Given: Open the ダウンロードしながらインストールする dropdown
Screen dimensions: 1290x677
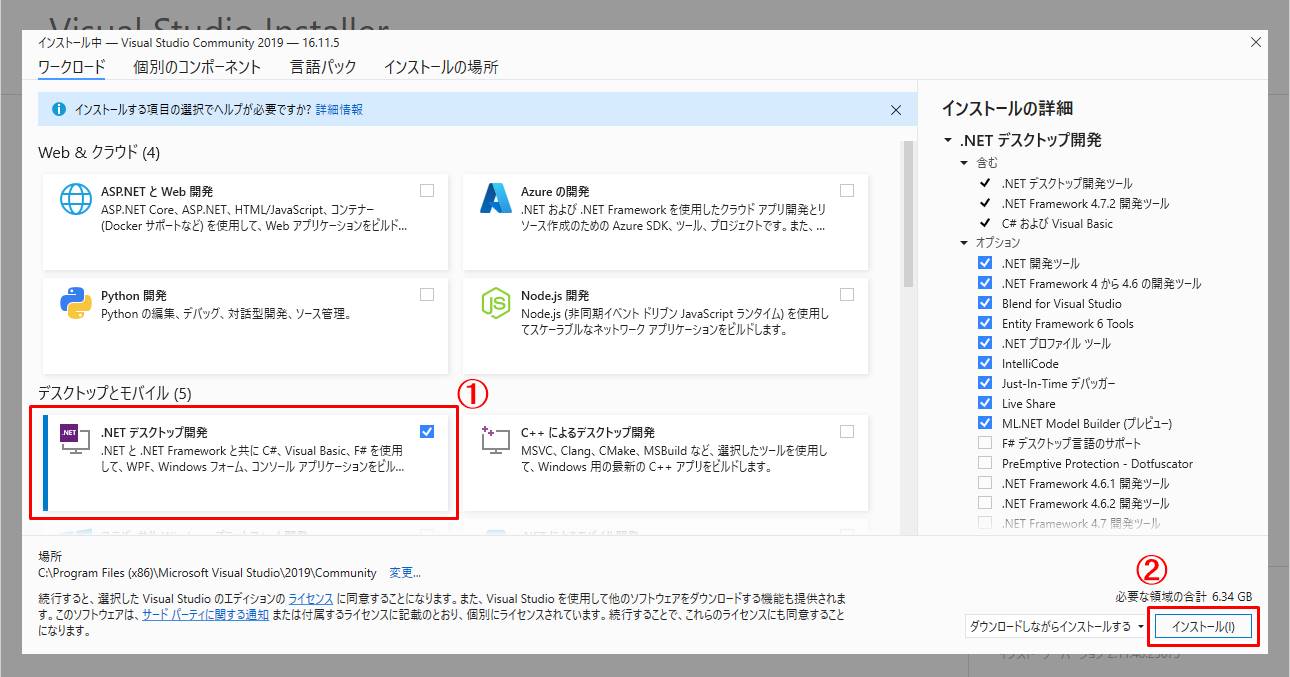Looking at the screenshot, I should tap(1057, 627).
